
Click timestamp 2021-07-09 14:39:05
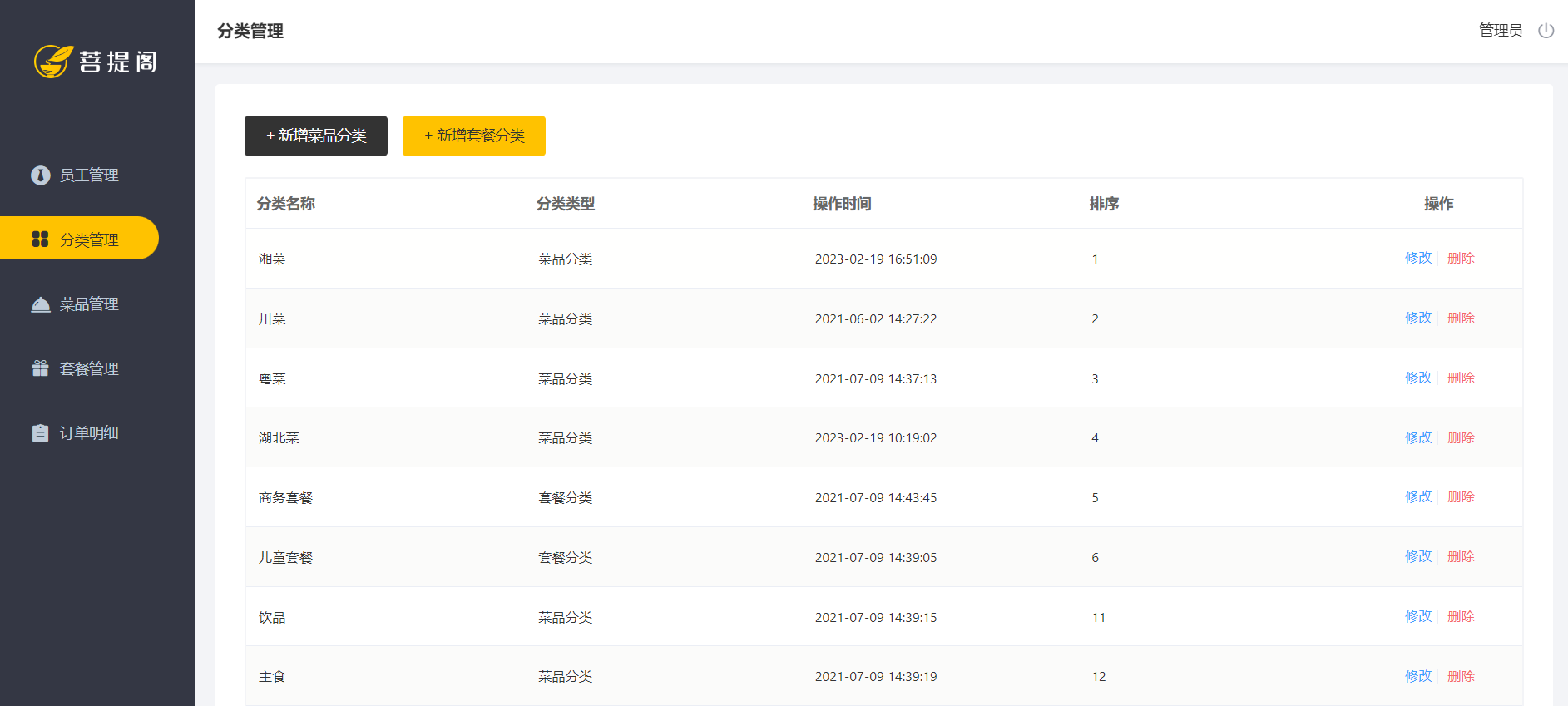876,558
